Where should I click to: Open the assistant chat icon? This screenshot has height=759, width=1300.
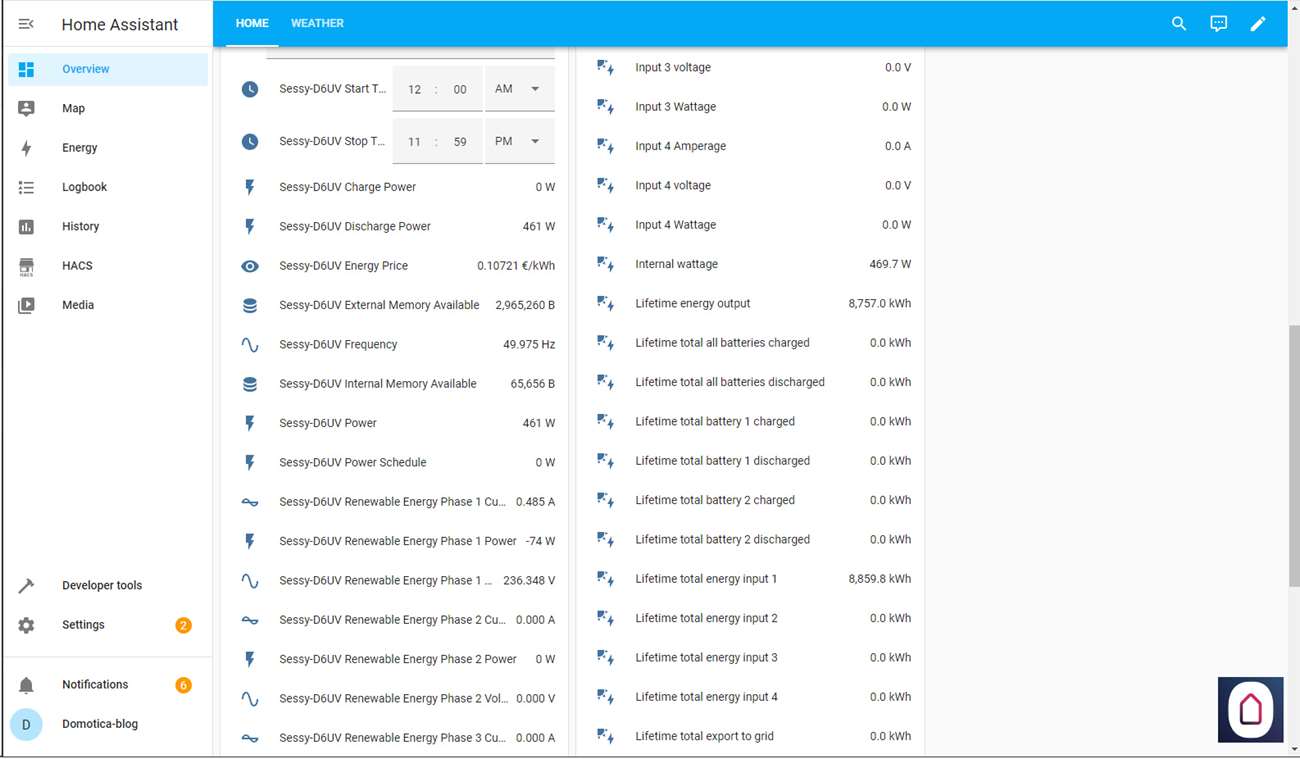click(x=1218, y=24)
